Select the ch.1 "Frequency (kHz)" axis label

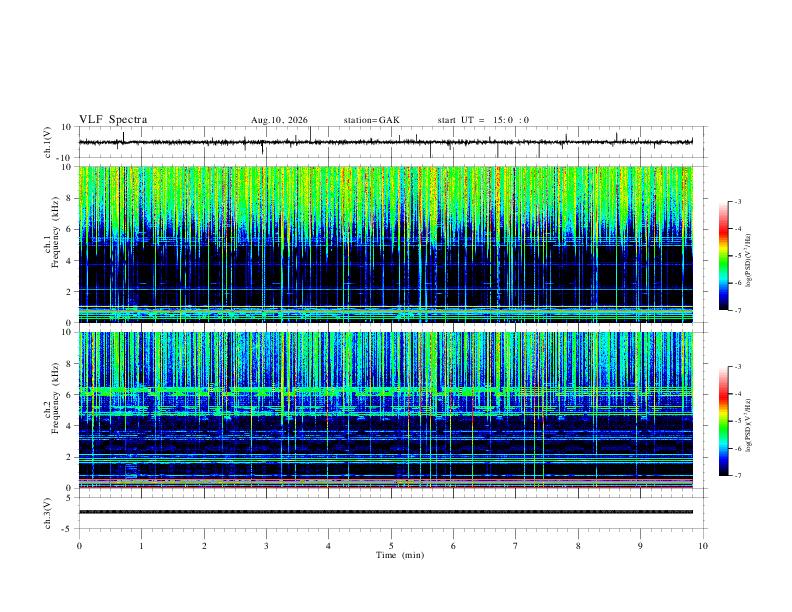[x=55, y=232]
